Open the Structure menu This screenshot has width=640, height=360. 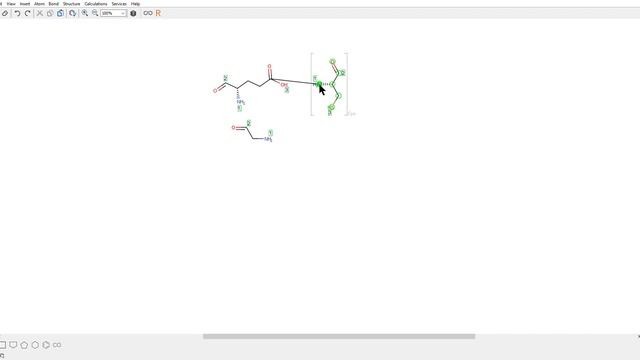(x=71, y=4)
